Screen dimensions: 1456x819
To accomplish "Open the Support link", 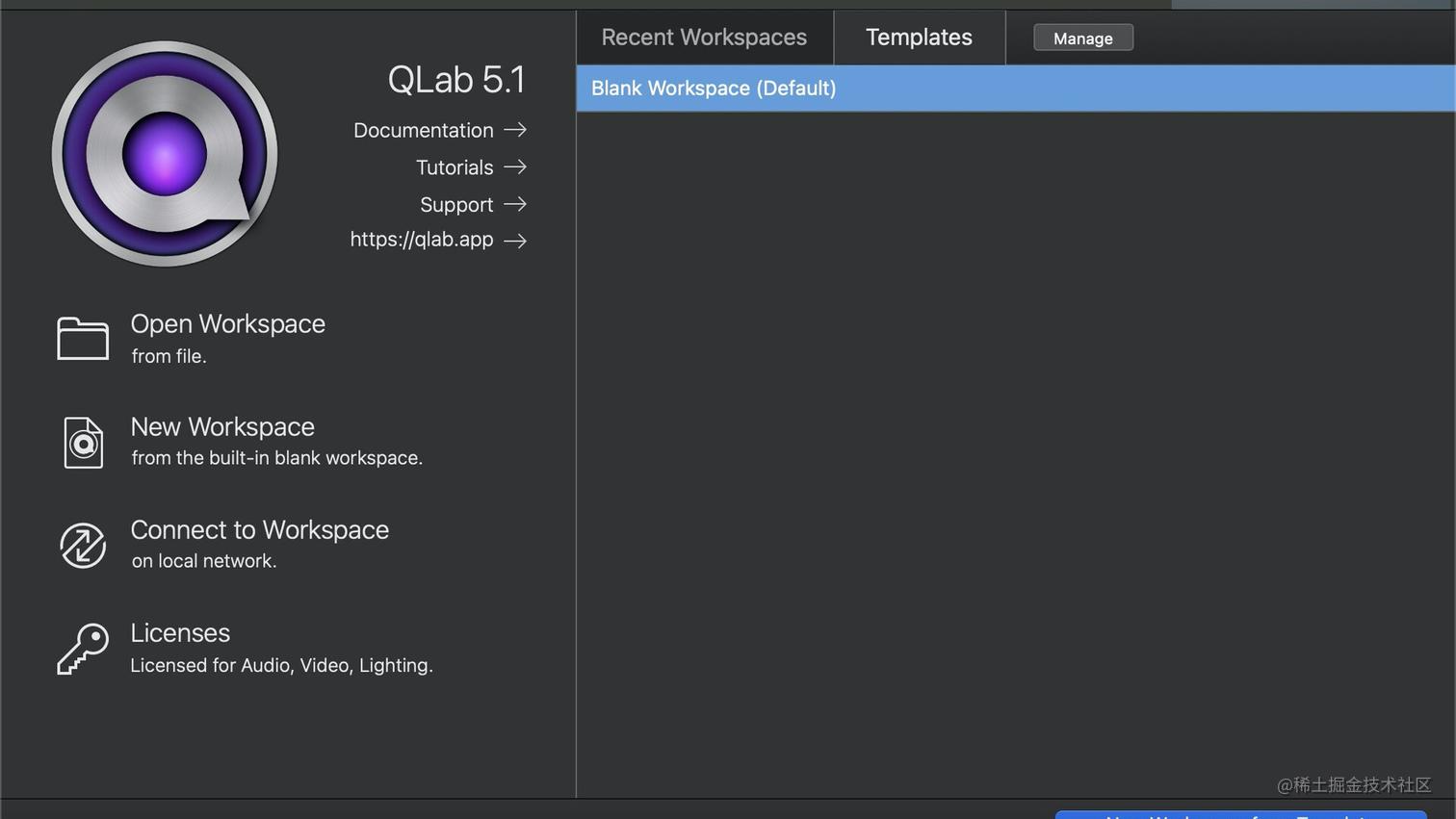I will pos(456,204).
